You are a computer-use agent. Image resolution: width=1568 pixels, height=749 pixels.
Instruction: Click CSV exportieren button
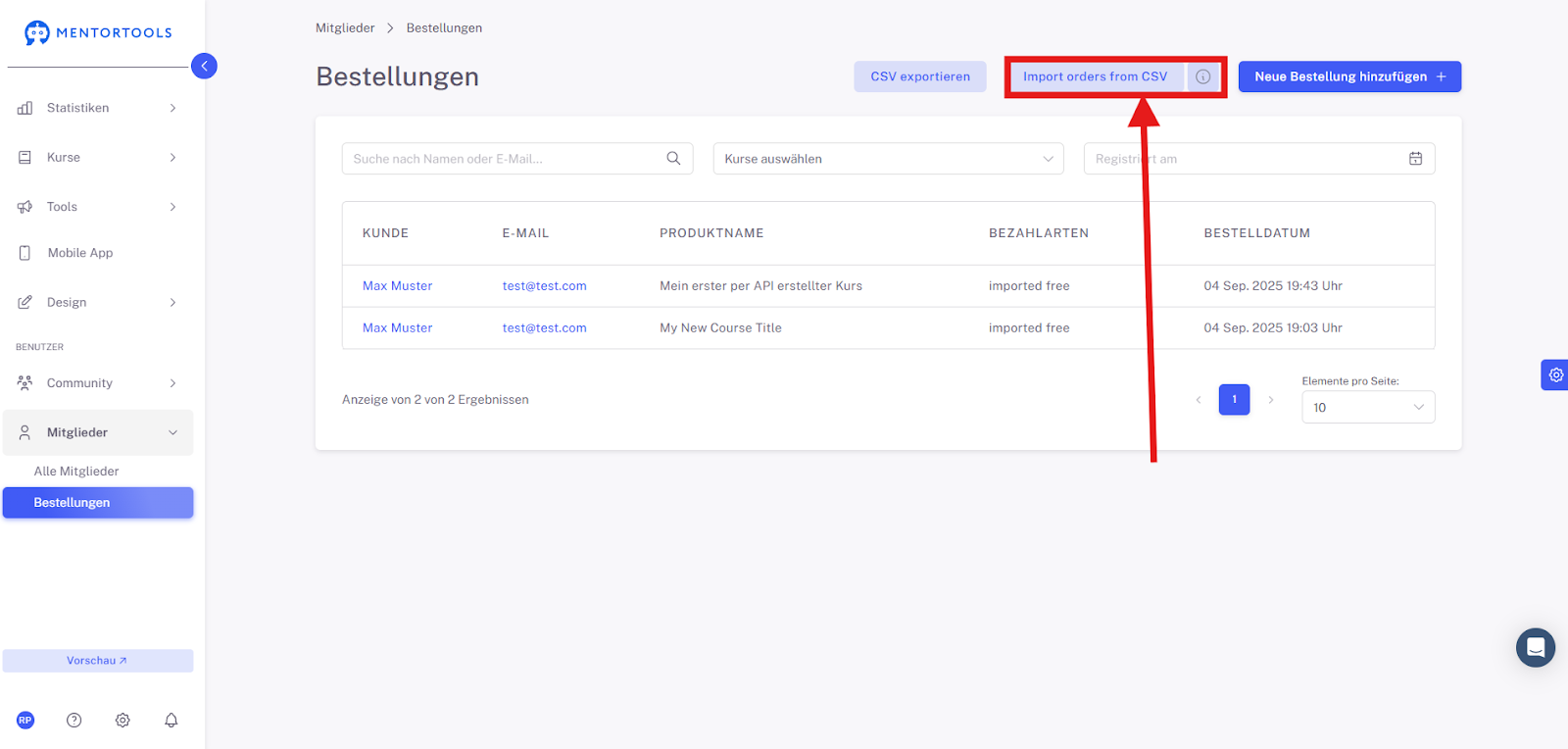click(x=920, y=76)
